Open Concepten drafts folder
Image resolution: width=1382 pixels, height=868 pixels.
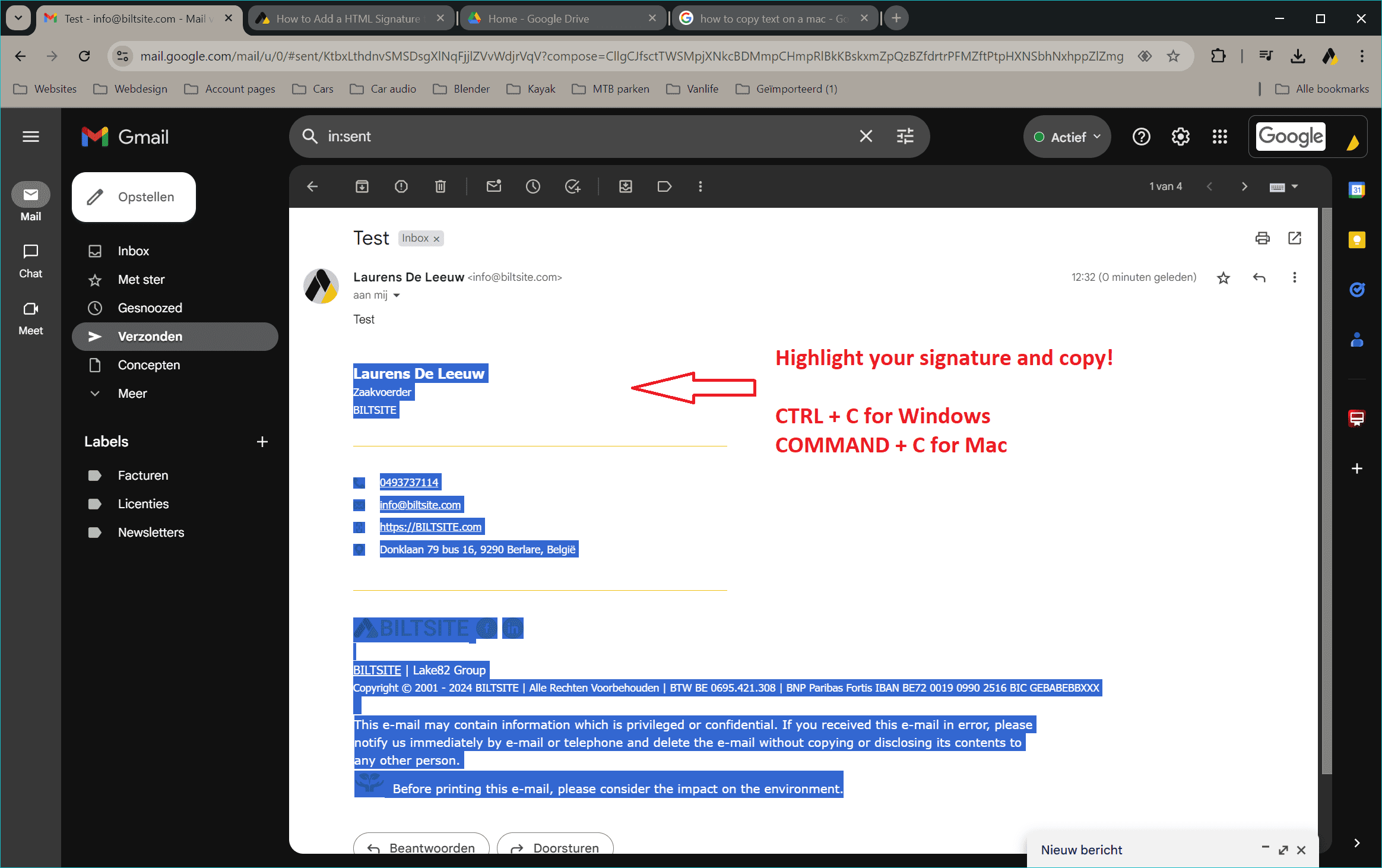coord(148,365)
